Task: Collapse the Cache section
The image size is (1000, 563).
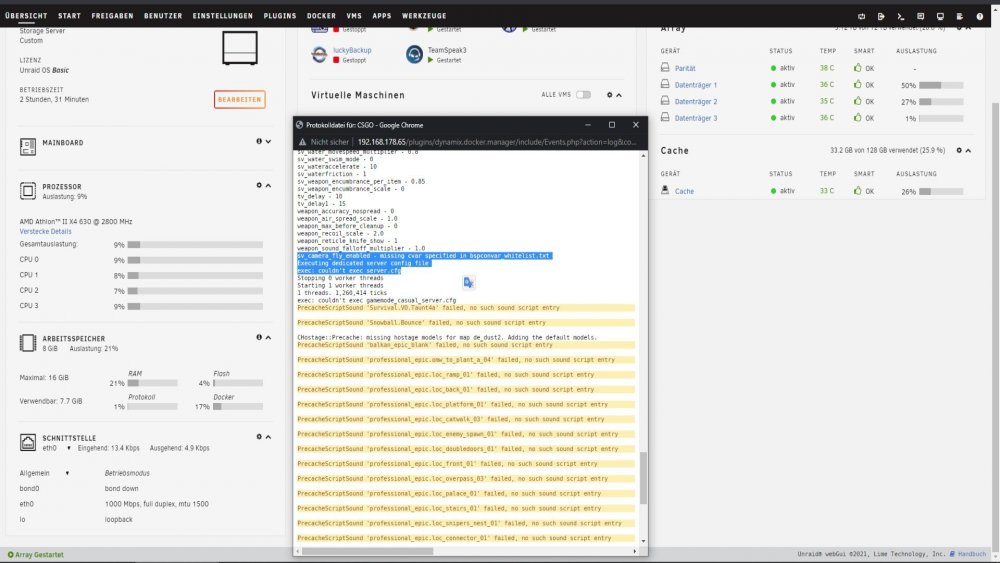Action: (968, 150)
